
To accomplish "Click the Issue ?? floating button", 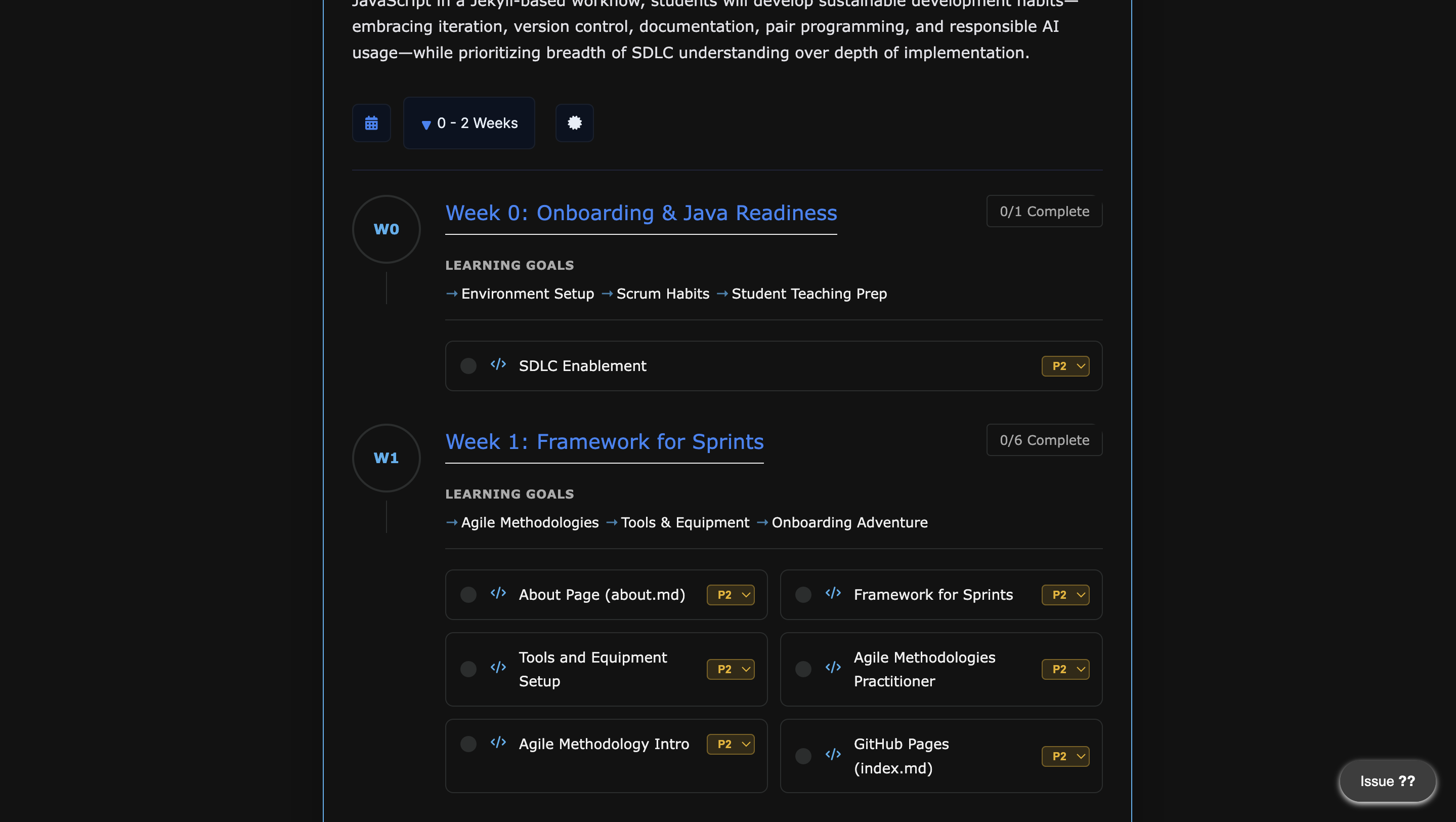I will 1387,782.
